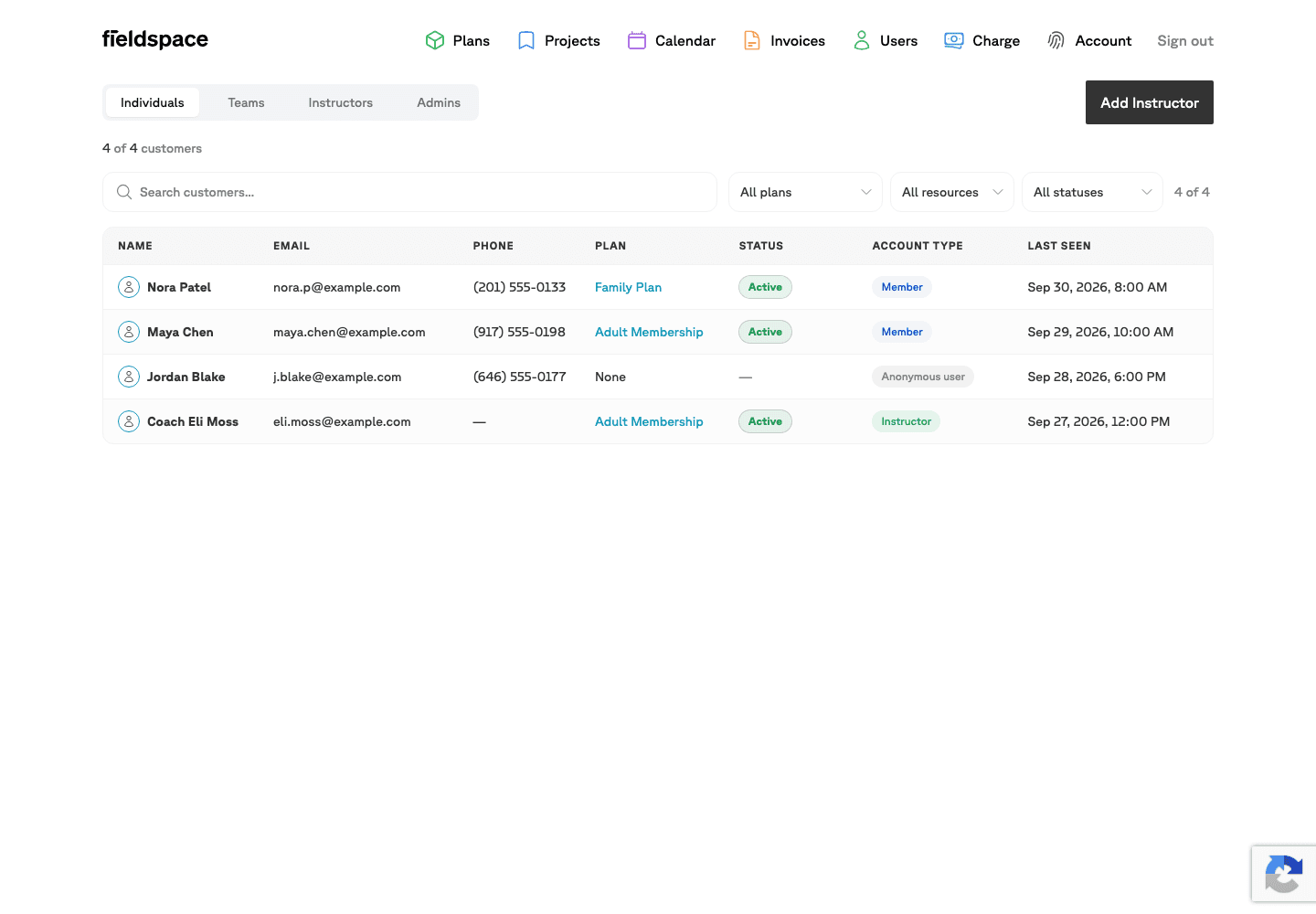This screenshot has height=914, width=1316.
Task: Go to the Projects page
Action: click(x=559, y=40)
